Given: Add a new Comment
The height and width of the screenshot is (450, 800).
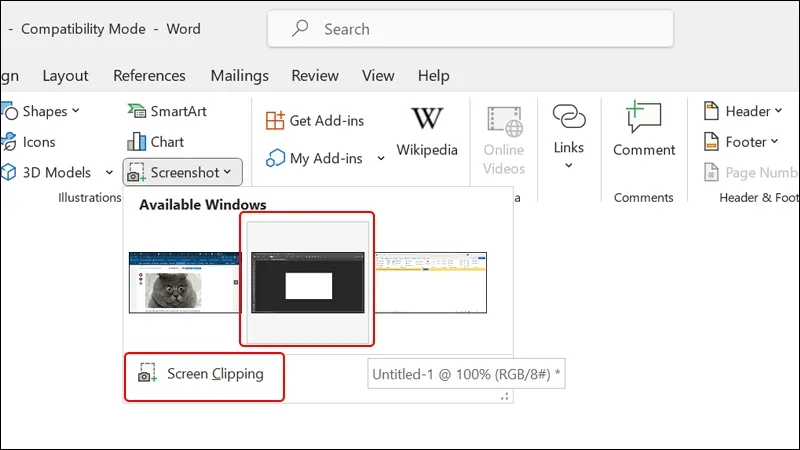Looking at the screenshot, I should [x=644, y=129].
